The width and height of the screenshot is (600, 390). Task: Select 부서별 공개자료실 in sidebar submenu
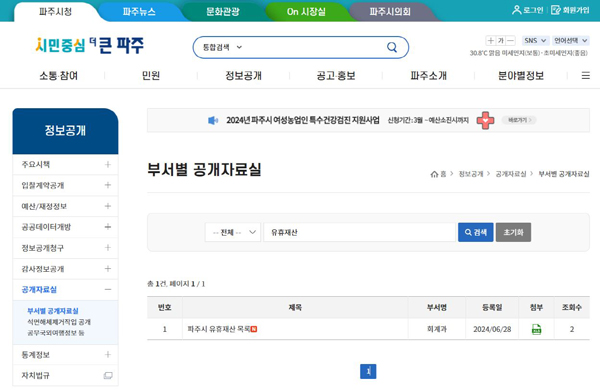(53, 311)
